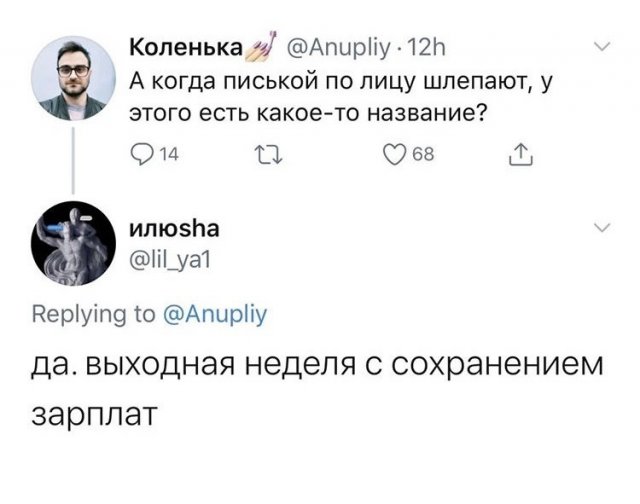640x504 pixels.
Task: Click the reply count 14
Action: click(x=165, y=154)
